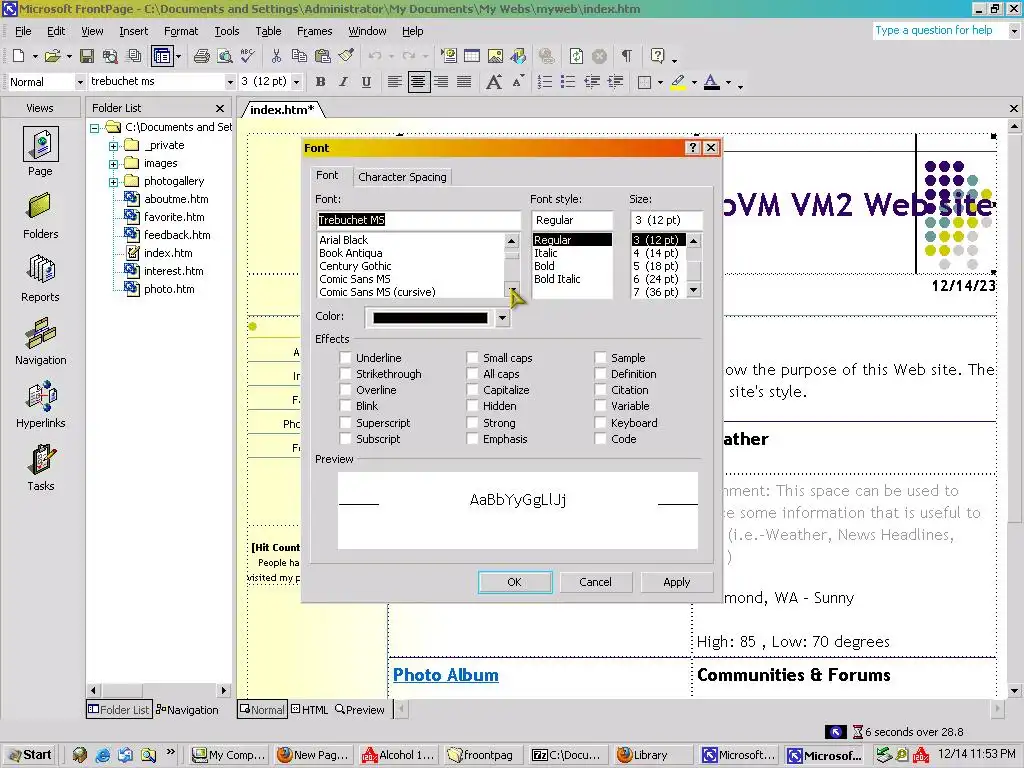
Task: Click the Bullets list icon
Action: click(568, 82)
